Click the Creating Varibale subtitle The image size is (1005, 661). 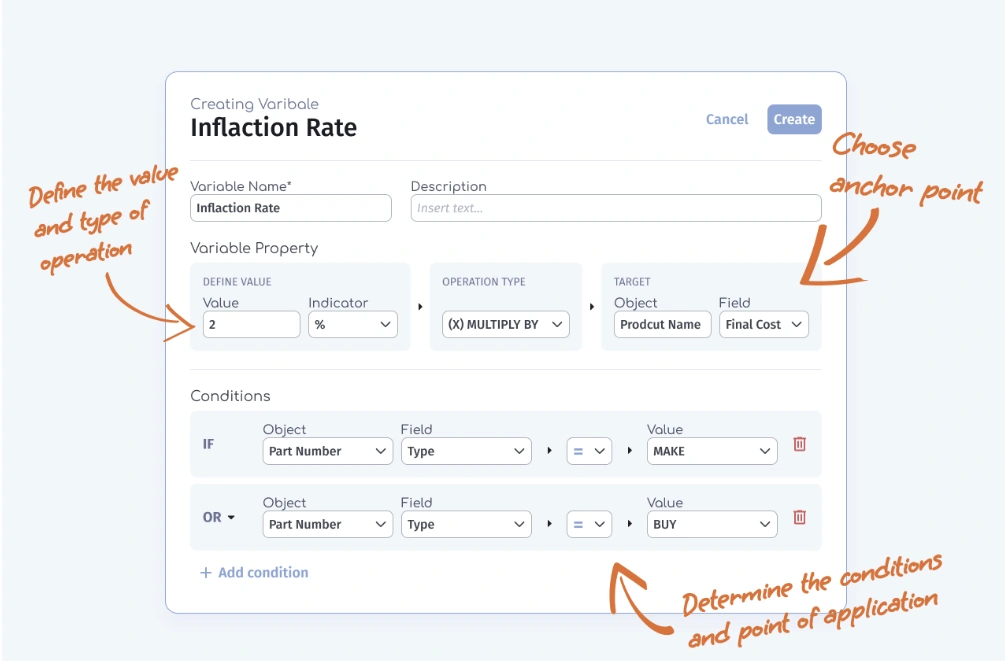point(254,104)
